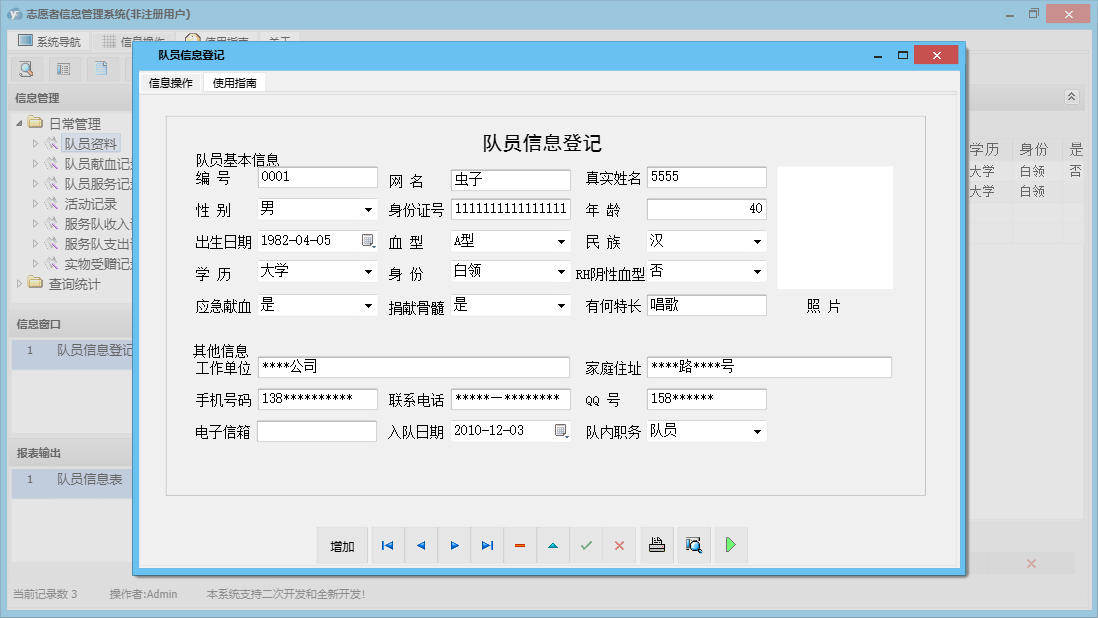Open the 信息操作 menu in dialog
This screenshot has width=1098, height=618.
tap(171, 83)
